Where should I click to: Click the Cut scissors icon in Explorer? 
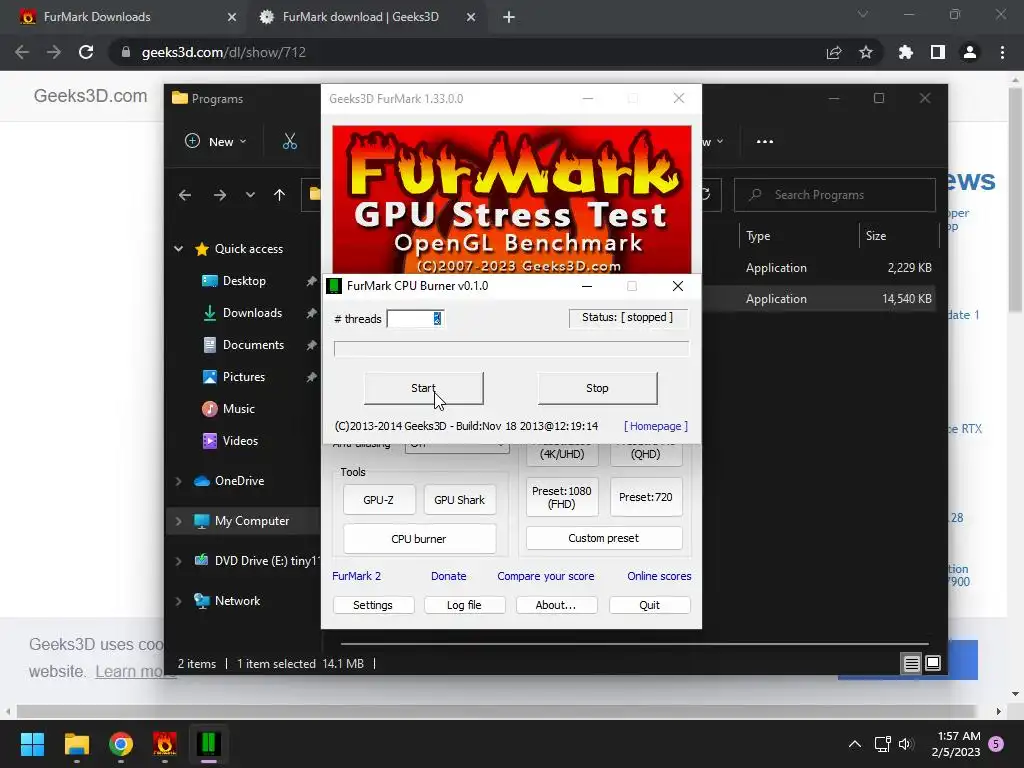[290, 141]
